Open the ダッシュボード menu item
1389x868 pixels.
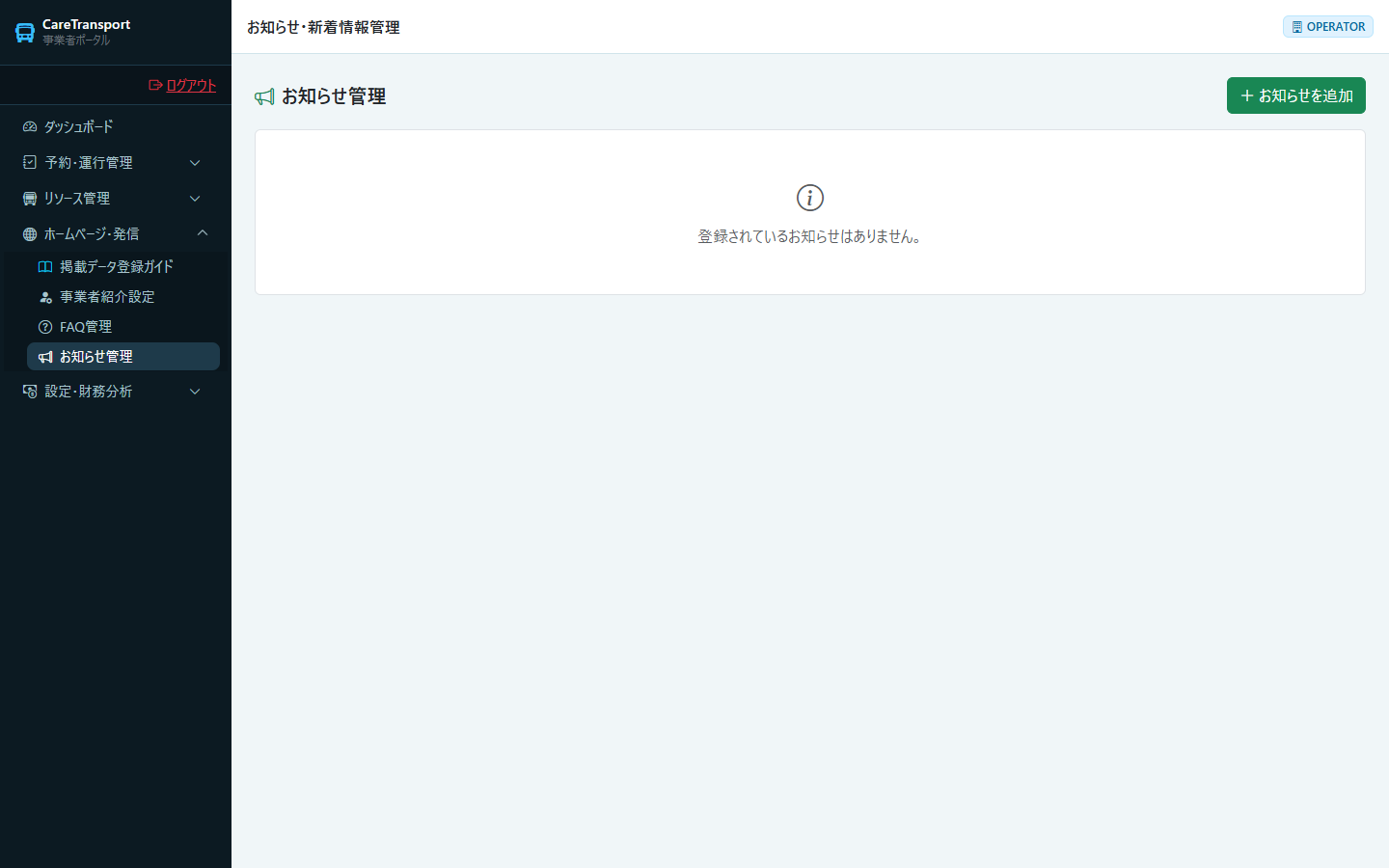[x=116, y=126]
